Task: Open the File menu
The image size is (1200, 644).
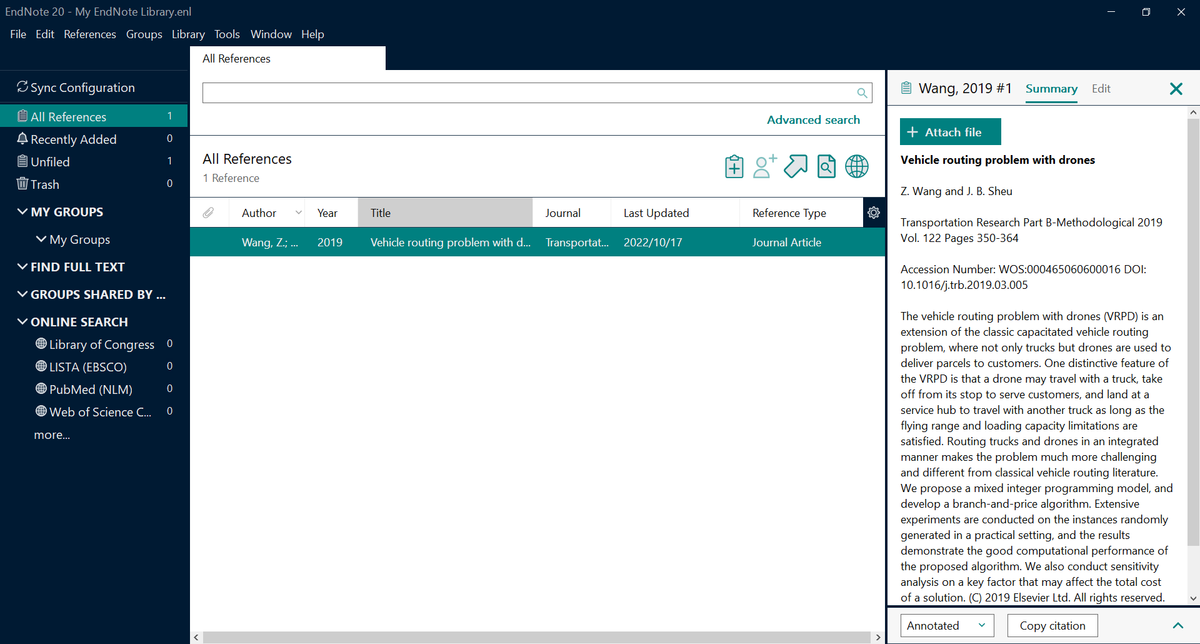Action: 18,34
